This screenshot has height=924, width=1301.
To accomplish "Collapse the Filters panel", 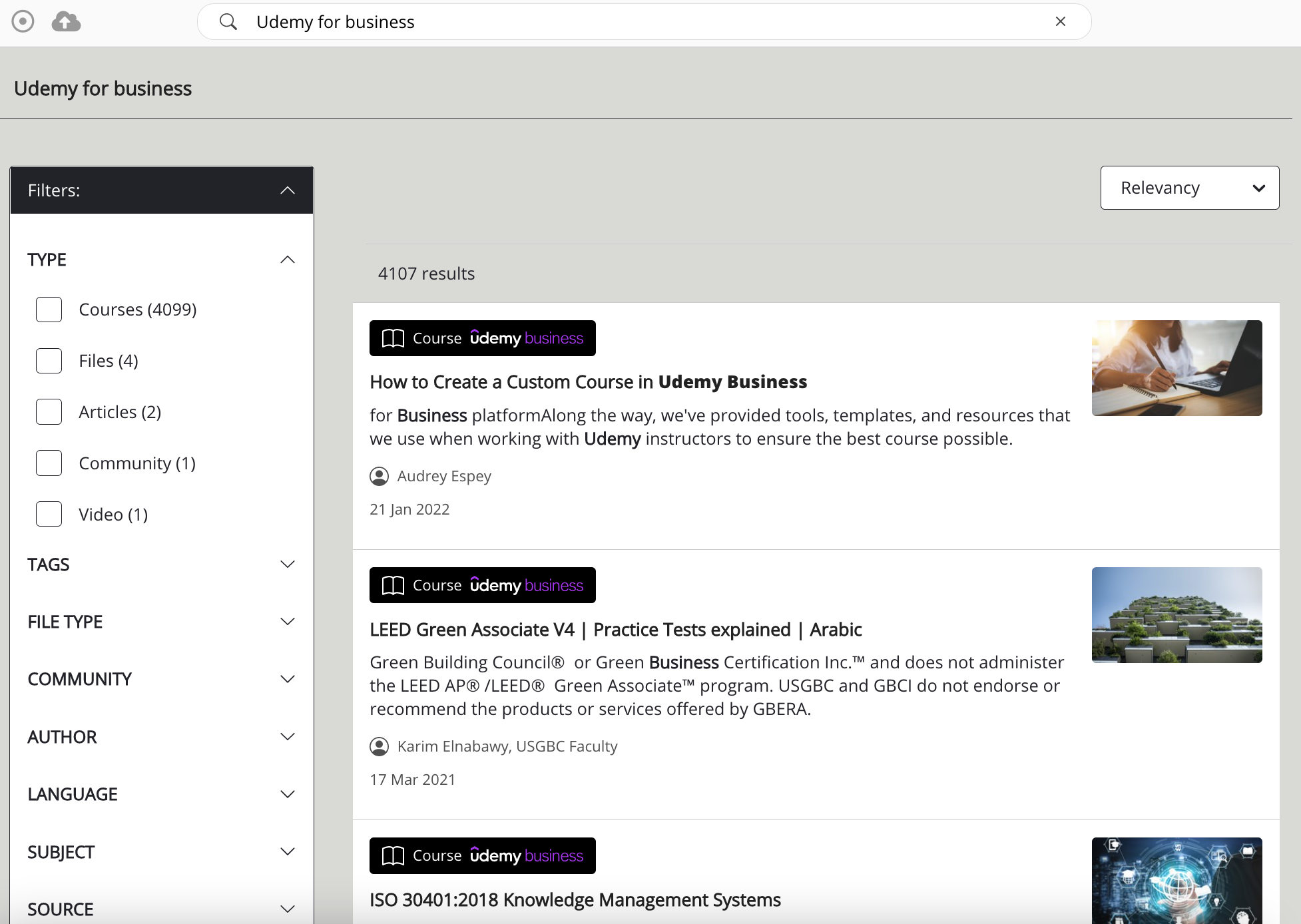I will 288,190.
